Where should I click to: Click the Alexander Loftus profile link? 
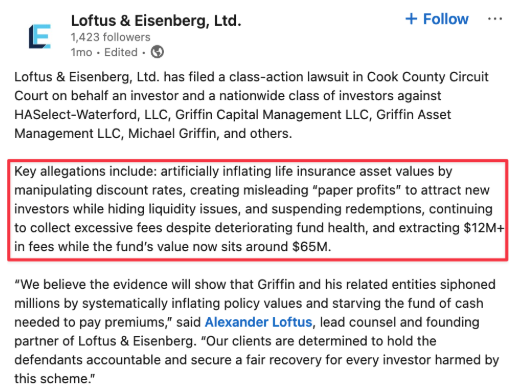258,322
